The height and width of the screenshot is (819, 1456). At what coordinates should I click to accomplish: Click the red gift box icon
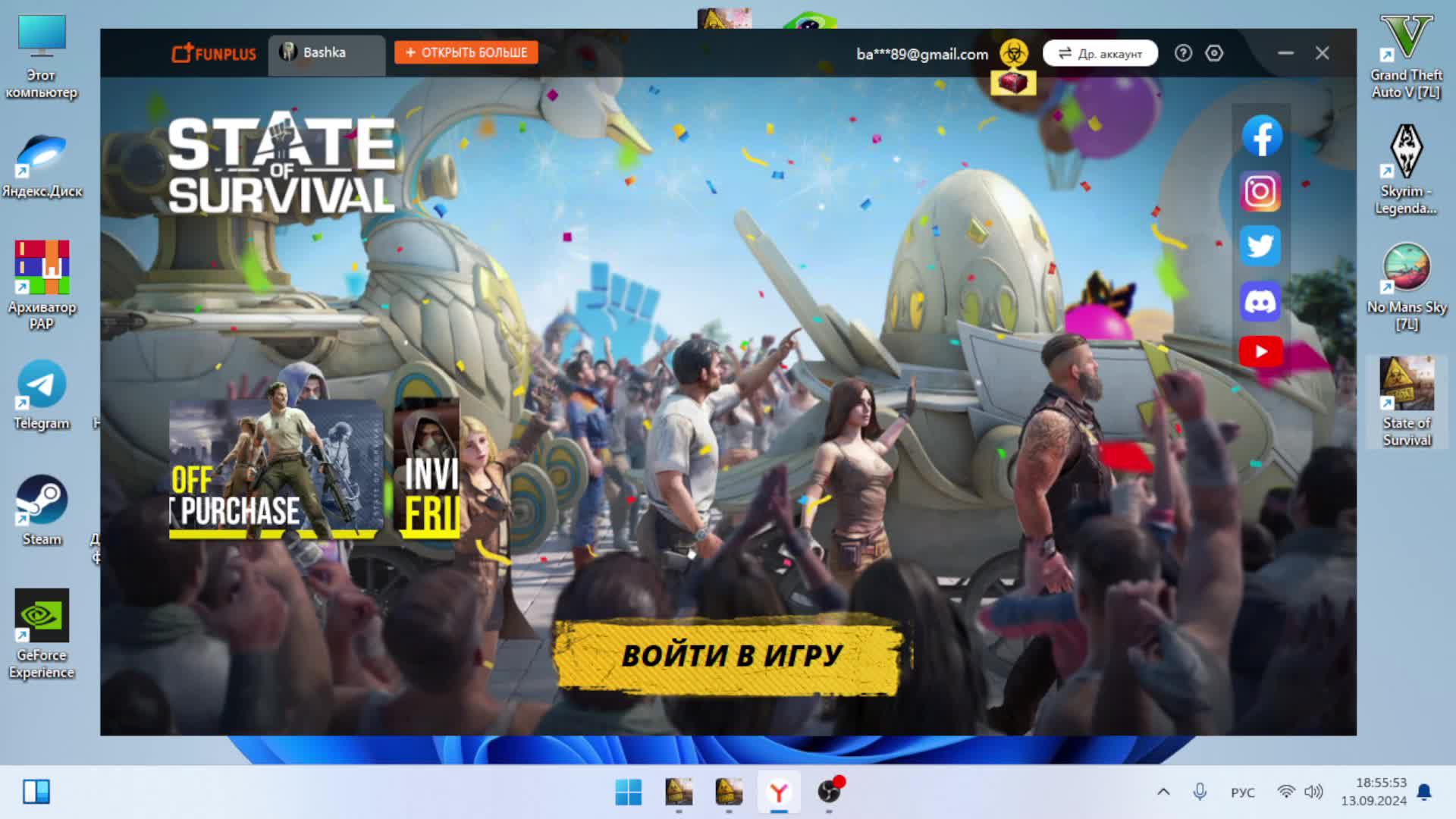coord(1013,83)
